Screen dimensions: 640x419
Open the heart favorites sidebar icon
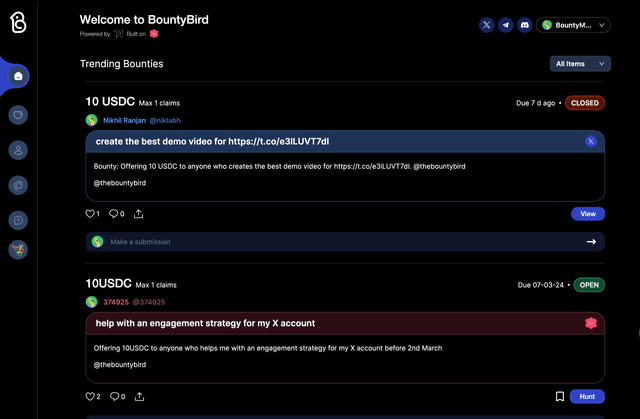pyautogui.click(x=18, y=115)
